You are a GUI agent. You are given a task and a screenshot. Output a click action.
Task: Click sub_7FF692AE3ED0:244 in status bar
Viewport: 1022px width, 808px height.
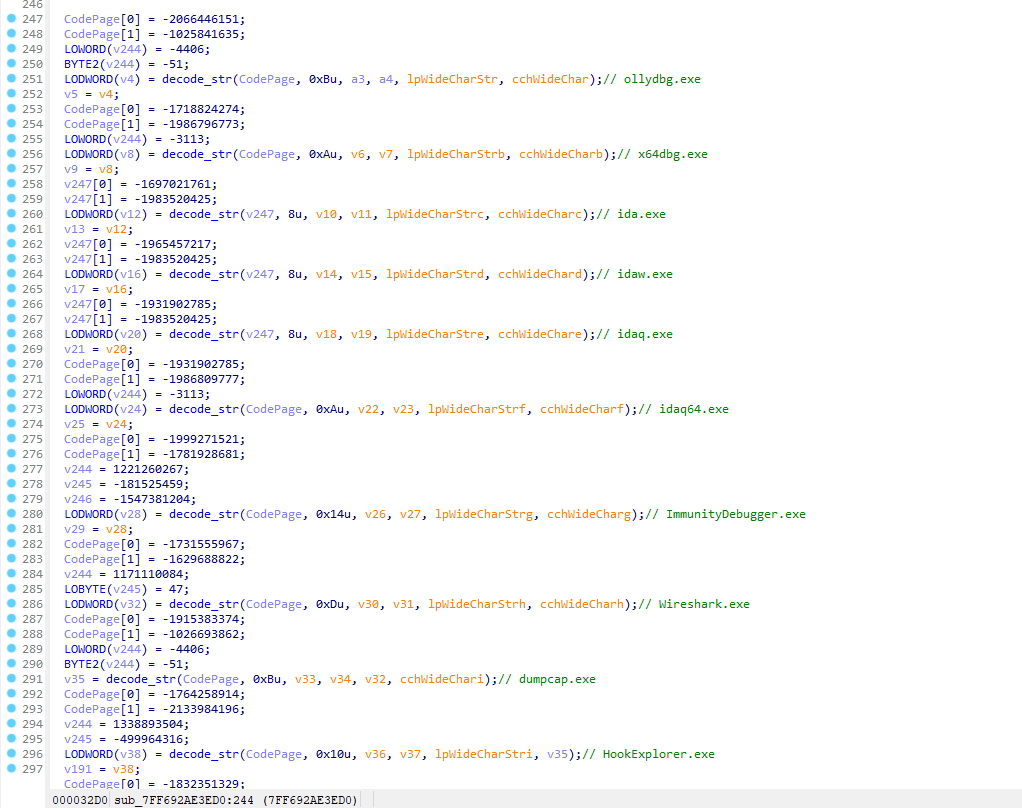click(184, 800)
